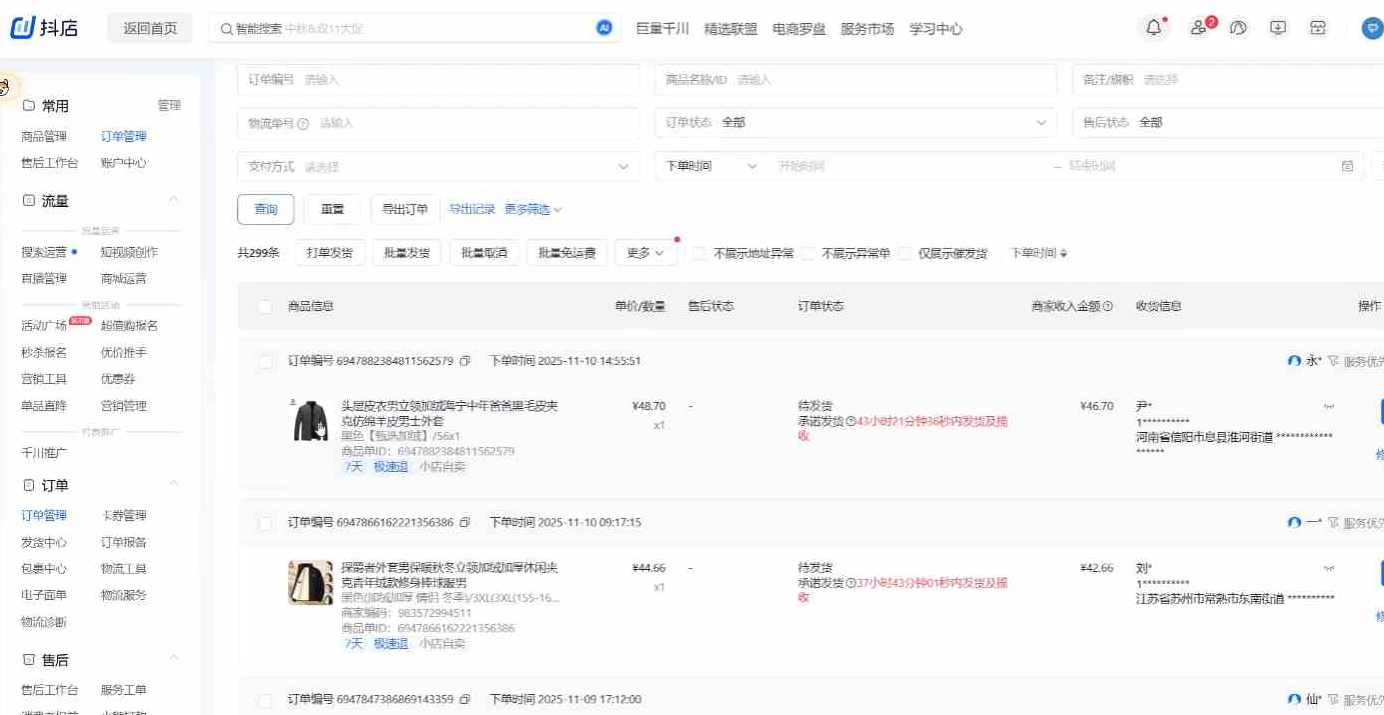The image size is (1384, 715).
Task: Click the 批量发货 batch ship button
Action: click(x=406, y=253)
